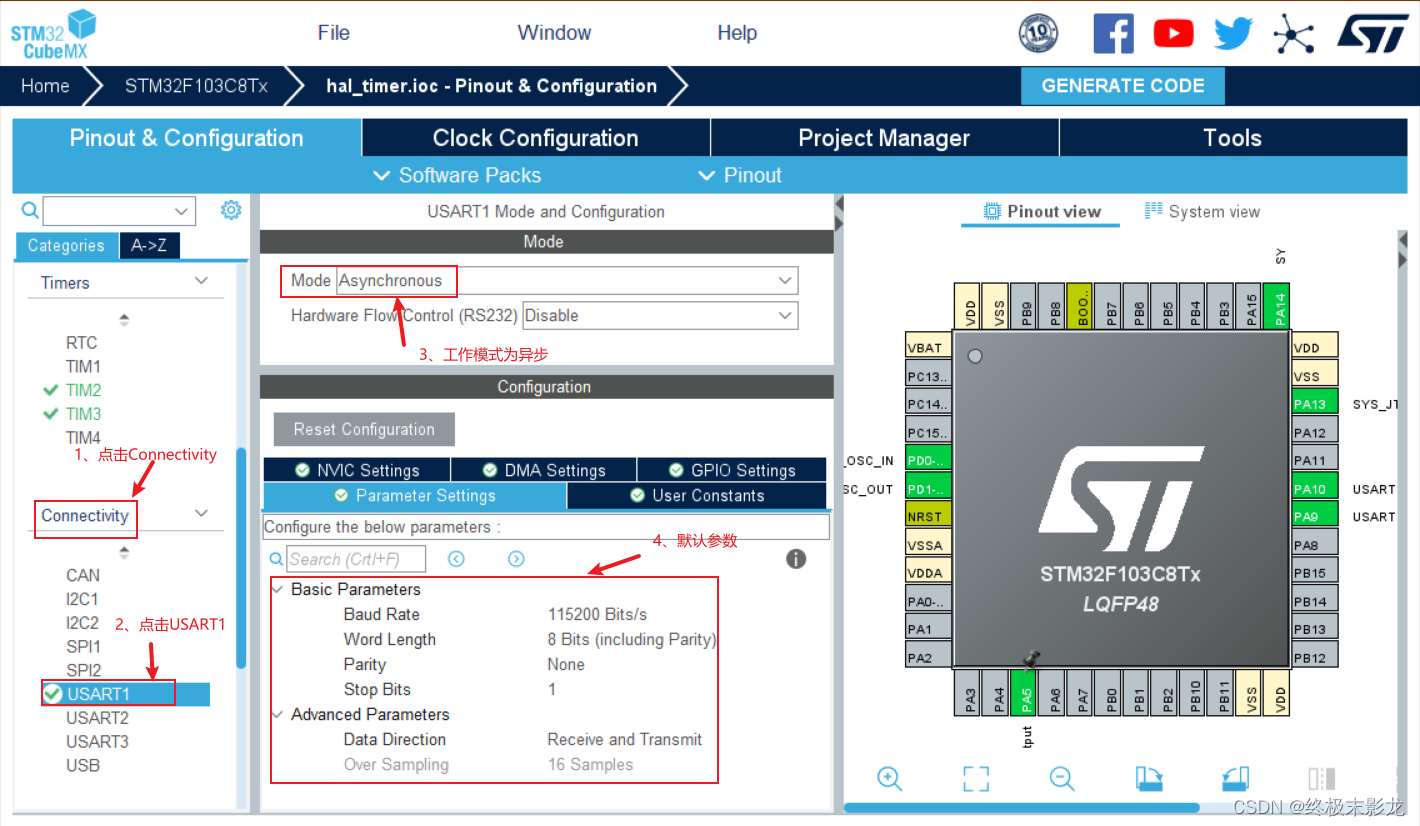Go to previous search match arrow
This screenshot has height=826, width=1420.
click(456, 559)
